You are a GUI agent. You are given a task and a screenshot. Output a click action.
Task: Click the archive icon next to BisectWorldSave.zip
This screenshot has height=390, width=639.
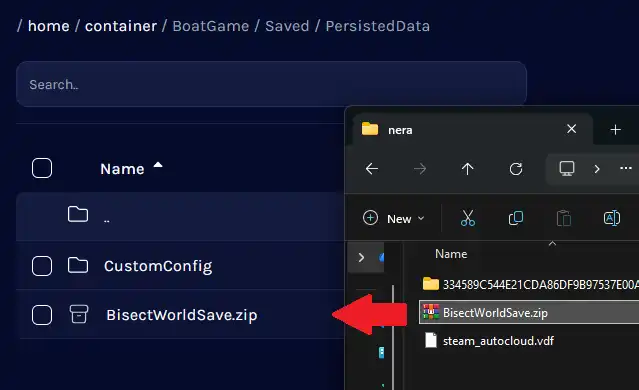[79, 314]
